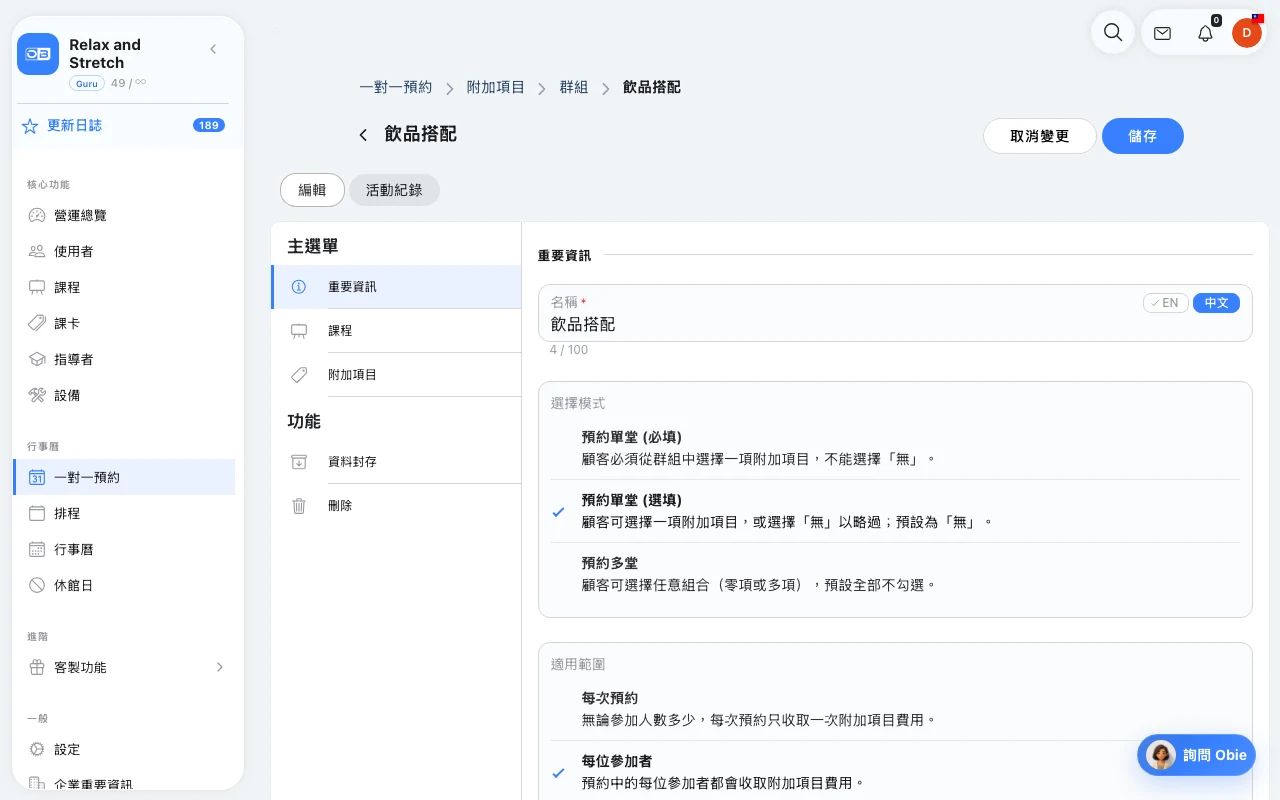Viewport: 1280px width, 800px height.
Task: Collapse the sidebar with the chevron arrow
Action: click(x=213, y=49)
